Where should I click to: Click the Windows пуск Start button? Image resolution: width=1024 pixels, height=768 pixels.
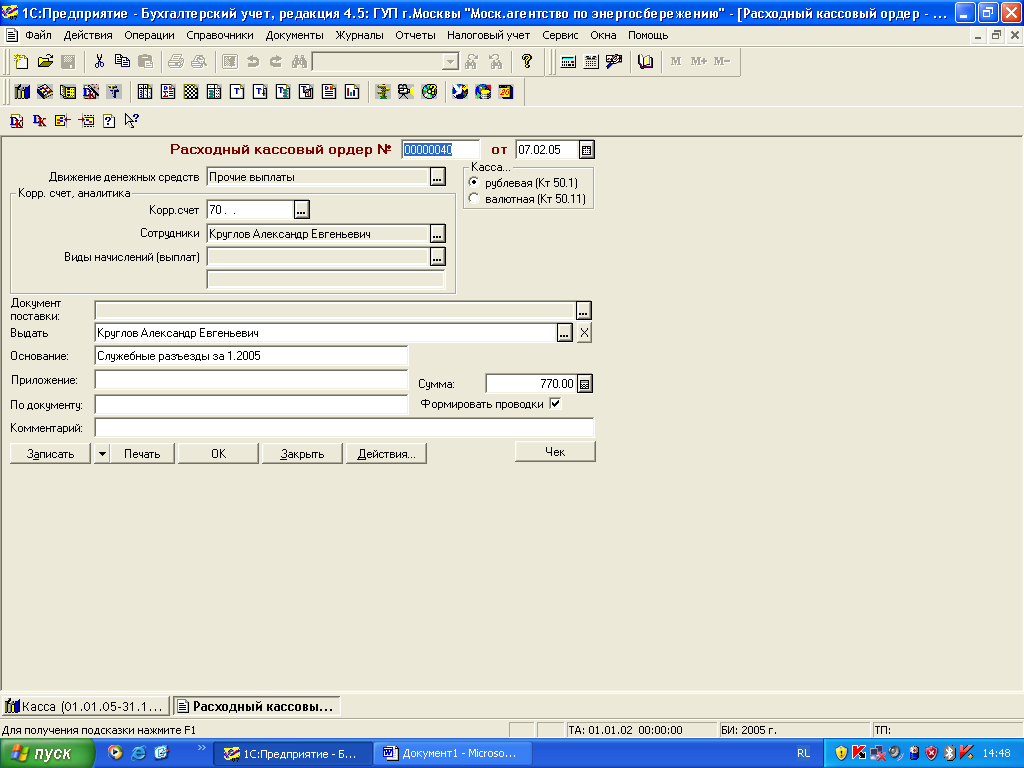tap(47, 754)
